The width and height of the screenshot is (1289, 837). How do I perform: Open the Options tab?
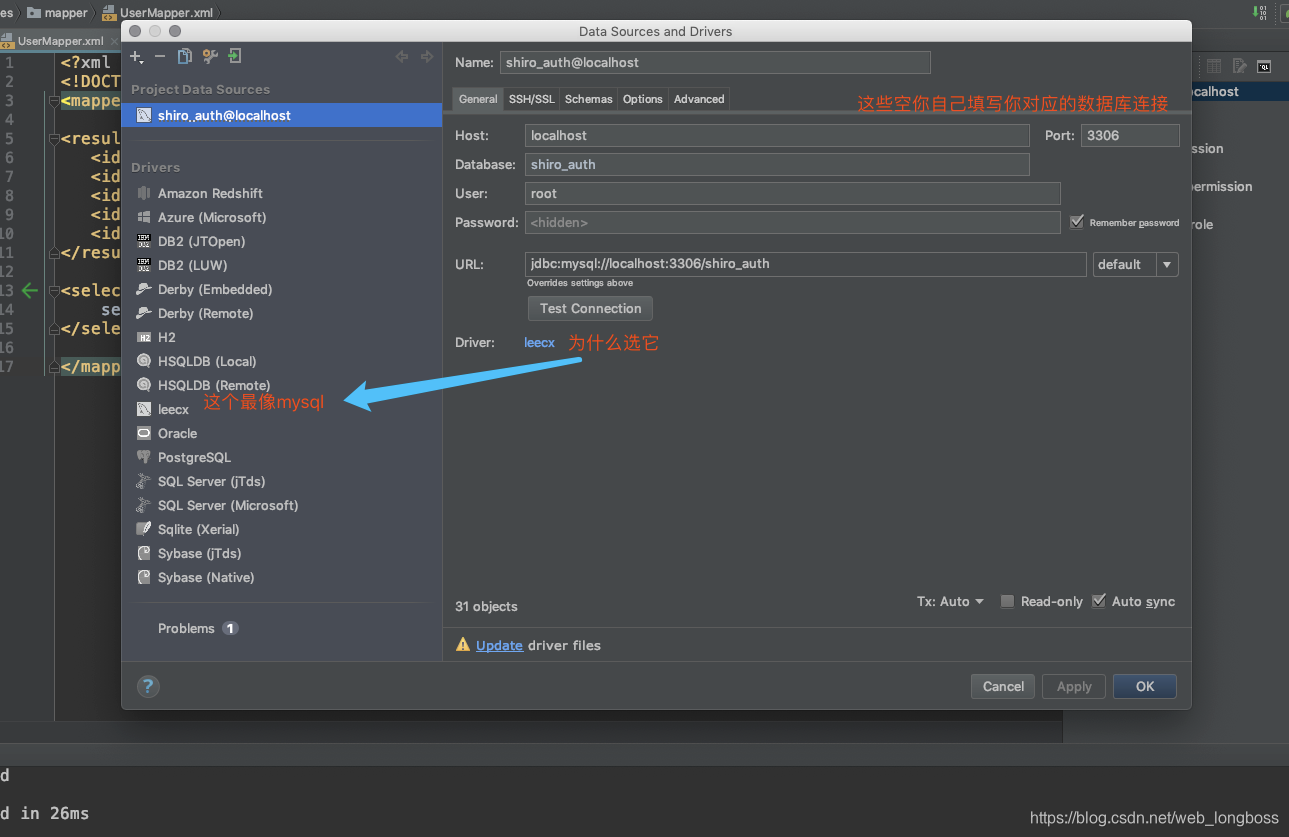(x=643, y=99)
